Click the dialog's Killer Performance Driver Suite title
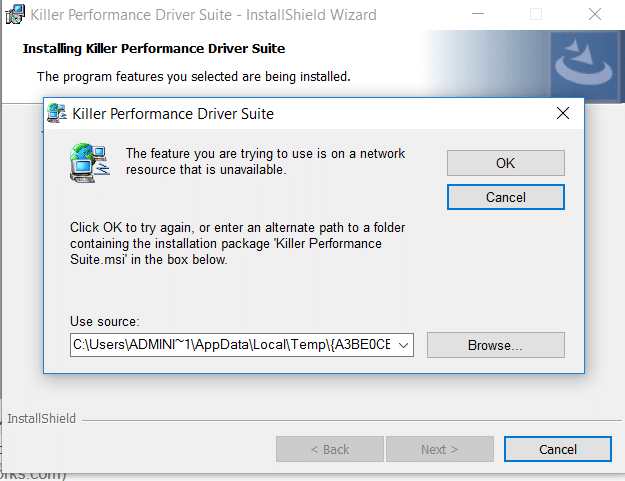Screen dimensions: 625x481 point(173,114)
